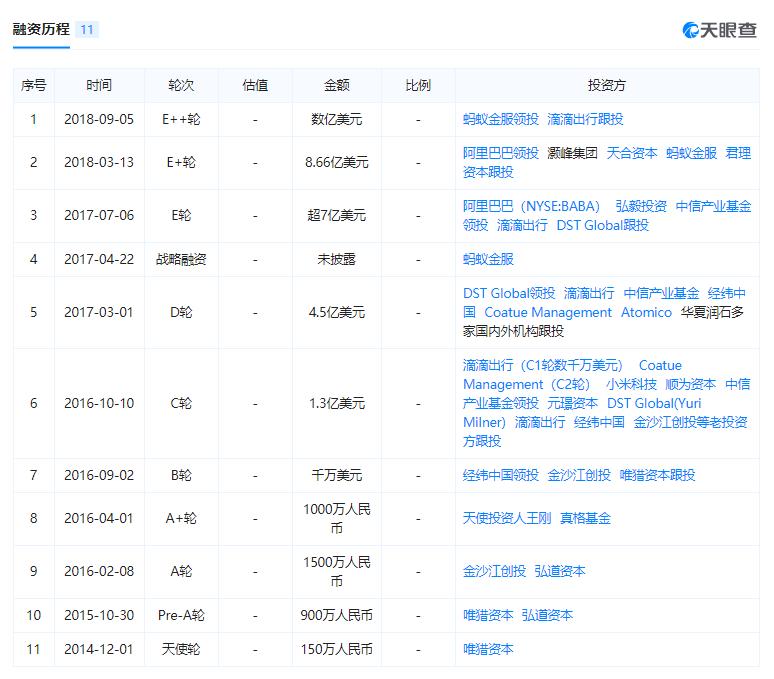Open 蚂蚁金服领投 link in the E++轮 row
Image resolution: width=774 pixels, height=679 pixels.
click(x=501, y=119)
